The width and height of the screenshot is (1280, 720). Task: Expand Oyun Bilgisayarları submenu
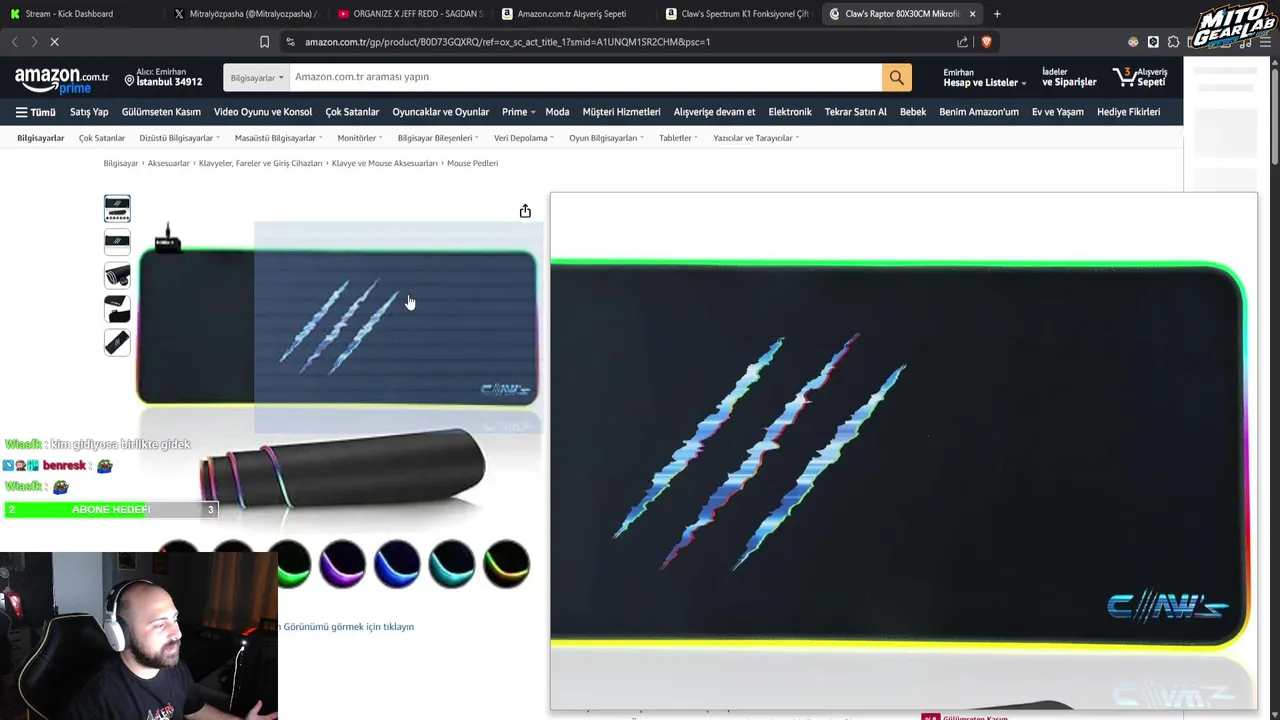[607, 138]
